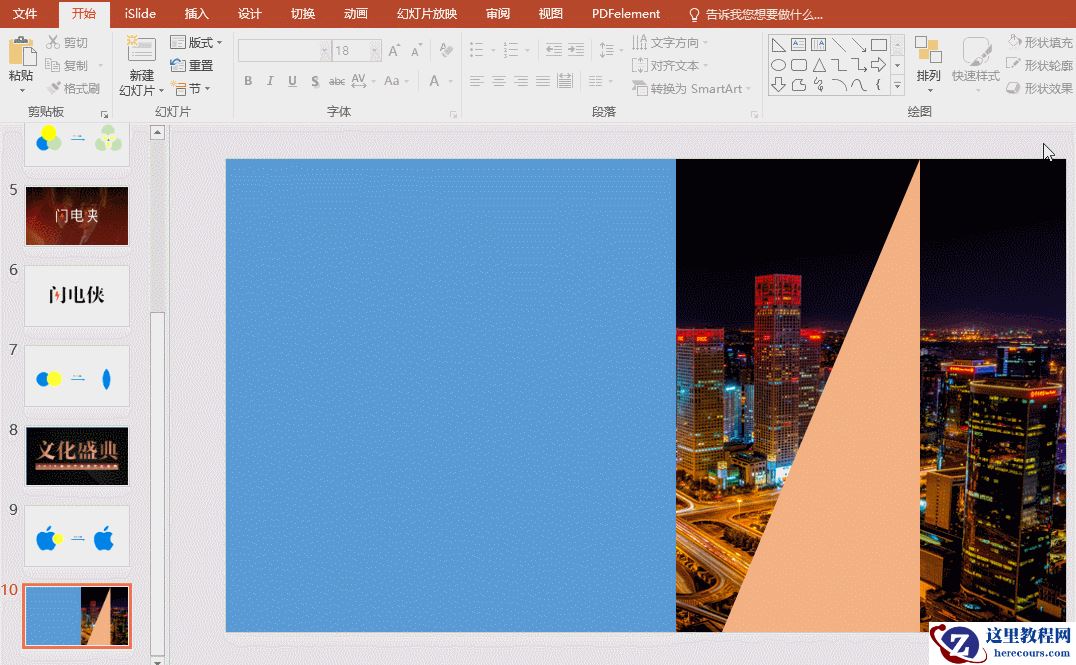
Task: Switch to the Animations (动画) tab
Action: (x=355, y=14)
